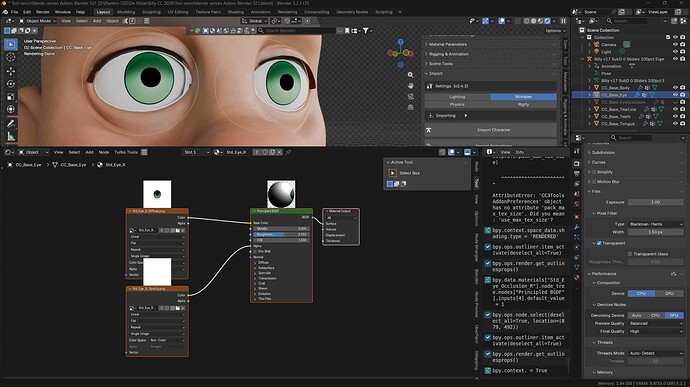Expand CC_Base_Tongue in the outliner
Image resolution: width=690 pixels, height=387 pixels.
click(x=590, y=124)
